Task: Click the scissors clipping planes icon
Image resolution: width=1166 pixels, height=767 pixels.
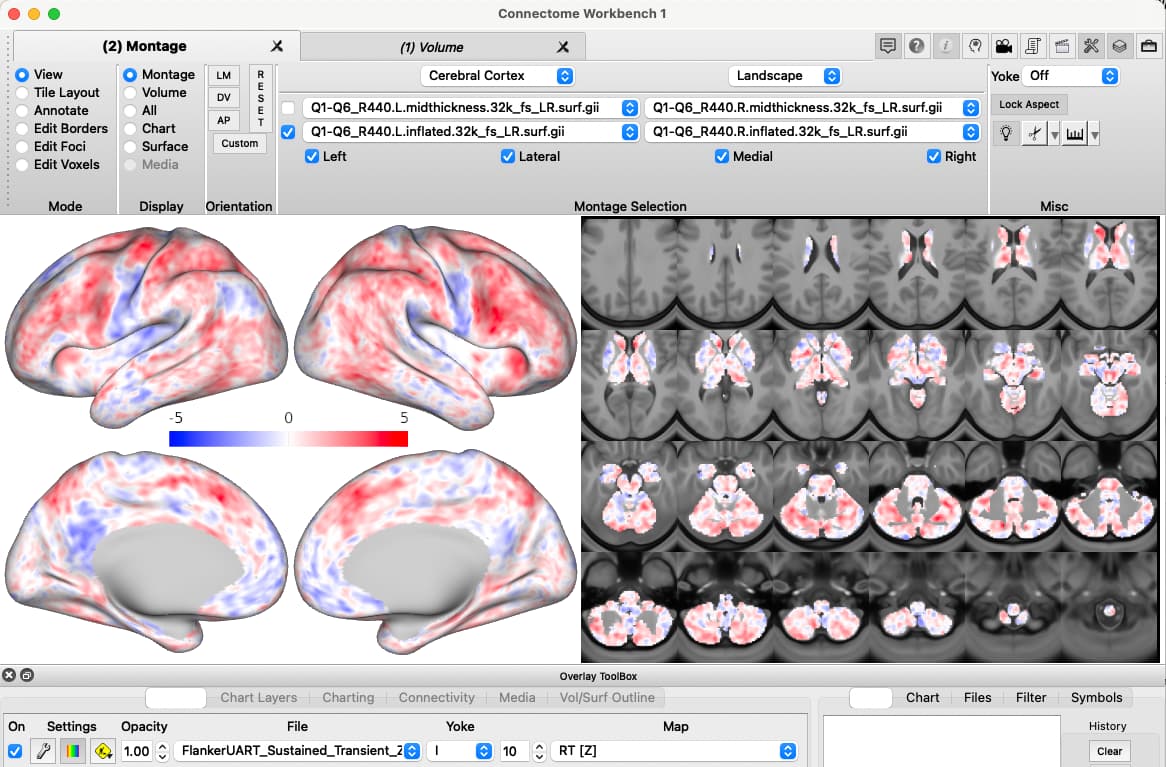Action: pos(1034,134)
